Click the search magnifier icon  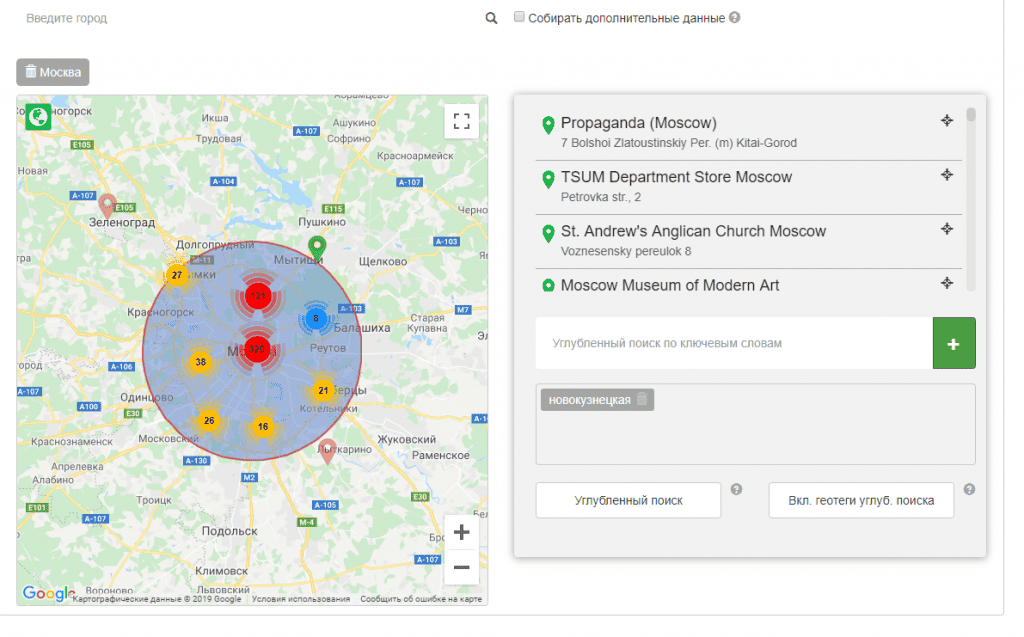point(491,18)
